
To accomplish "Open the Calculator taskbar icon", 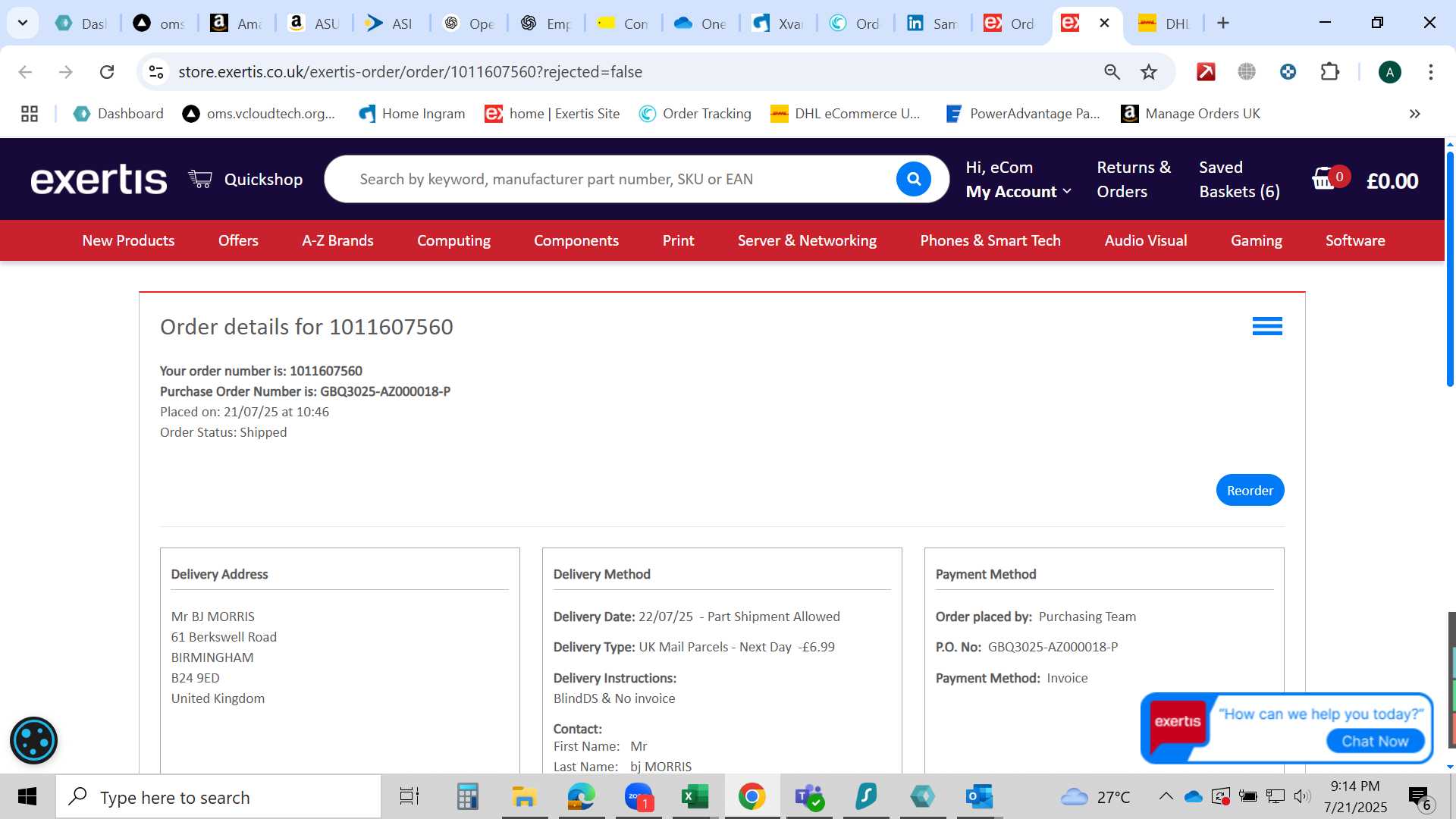I will coord(467,797).
